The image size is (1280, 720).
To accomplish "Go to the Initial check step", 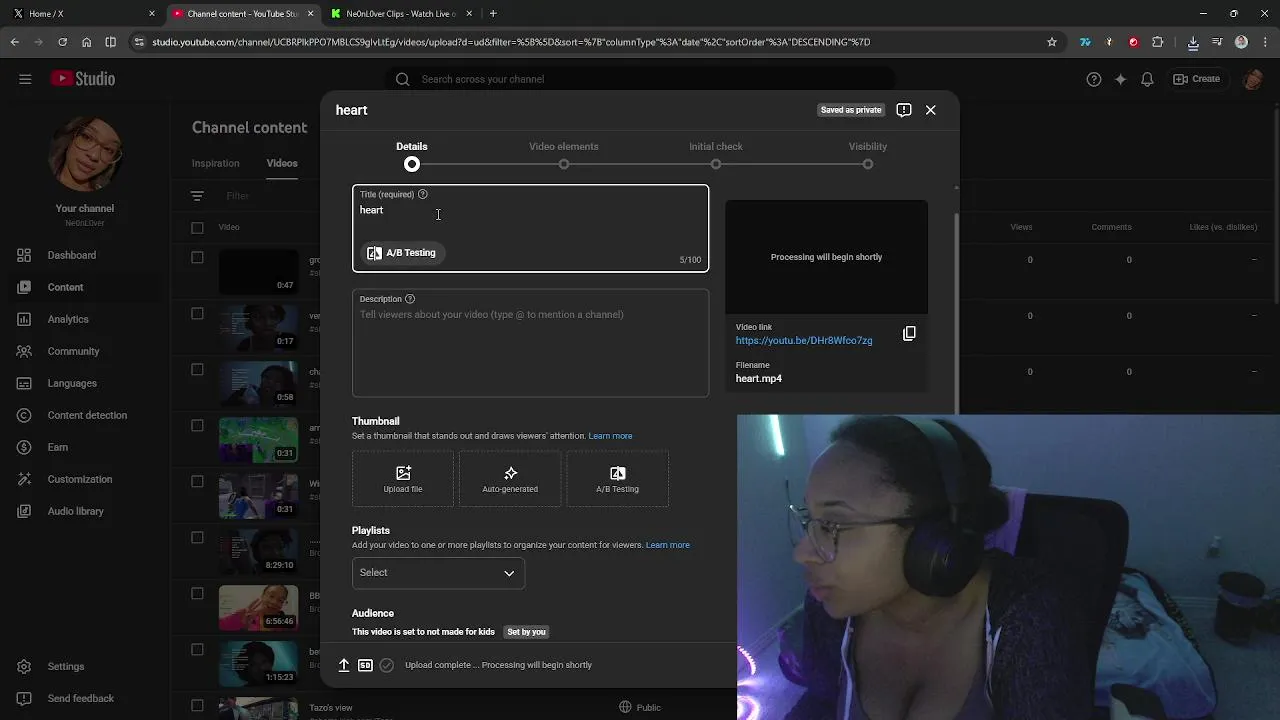I will pos(716,155).
